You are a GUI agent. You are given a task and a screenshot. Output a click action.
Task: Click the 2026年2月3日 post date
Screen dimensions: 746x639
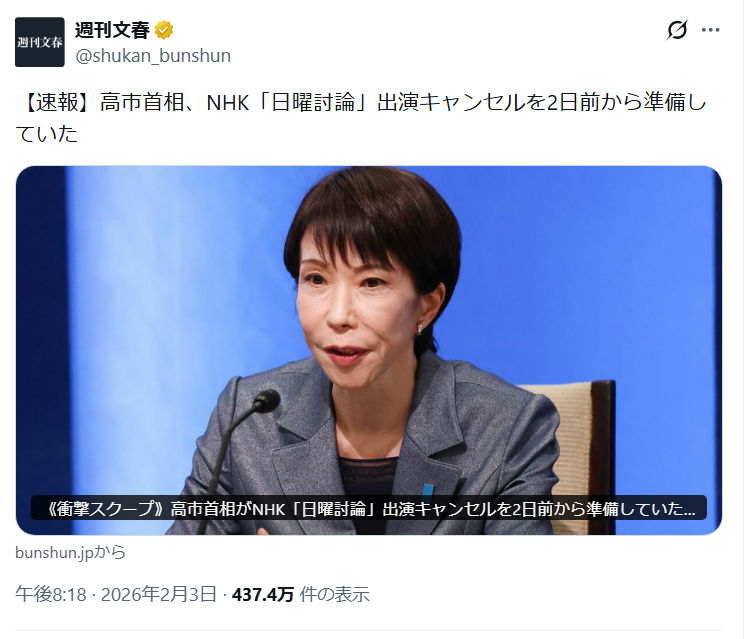coord(158,595)
